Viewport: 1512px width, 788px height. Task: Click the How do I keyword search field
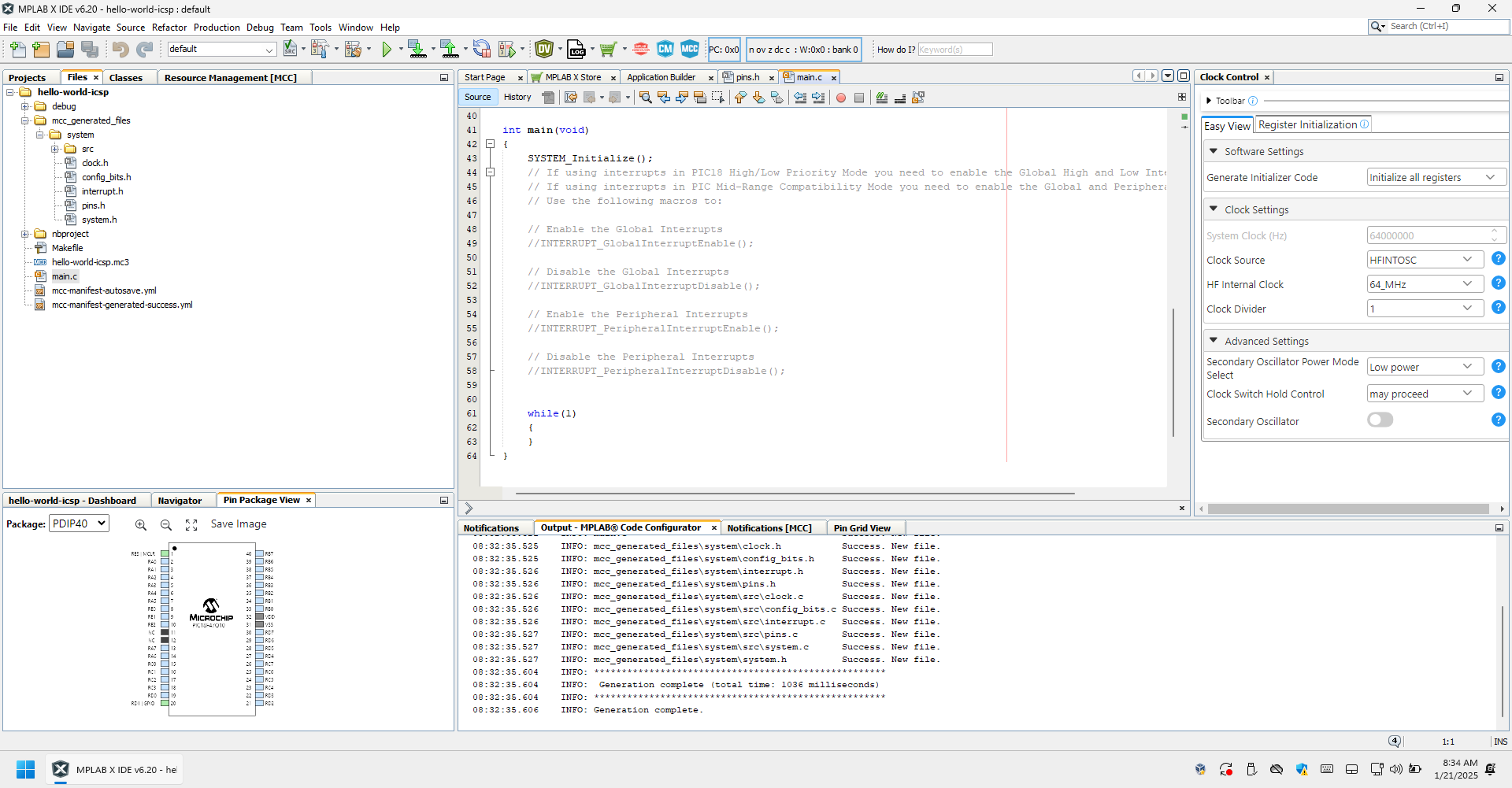point(955,50)
